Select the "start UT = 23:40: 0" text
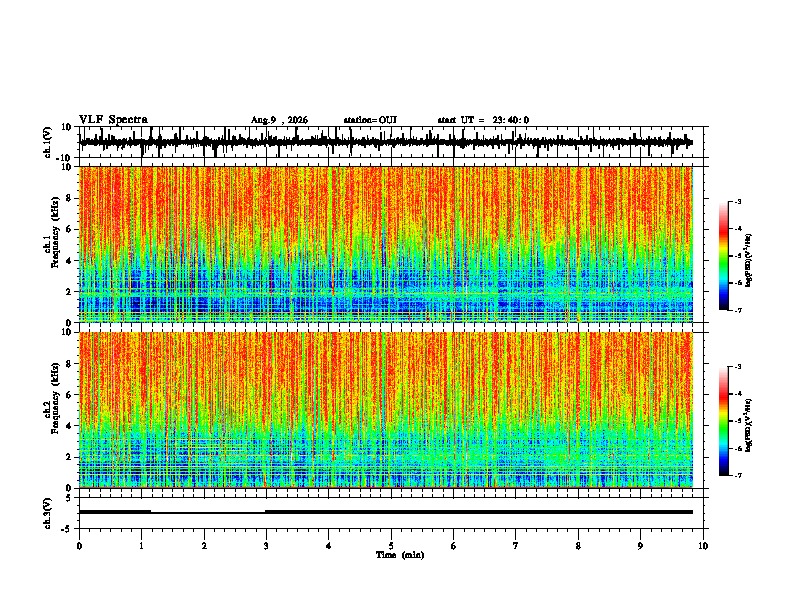This screenshot has height=612, width=792. click(483, 120)
